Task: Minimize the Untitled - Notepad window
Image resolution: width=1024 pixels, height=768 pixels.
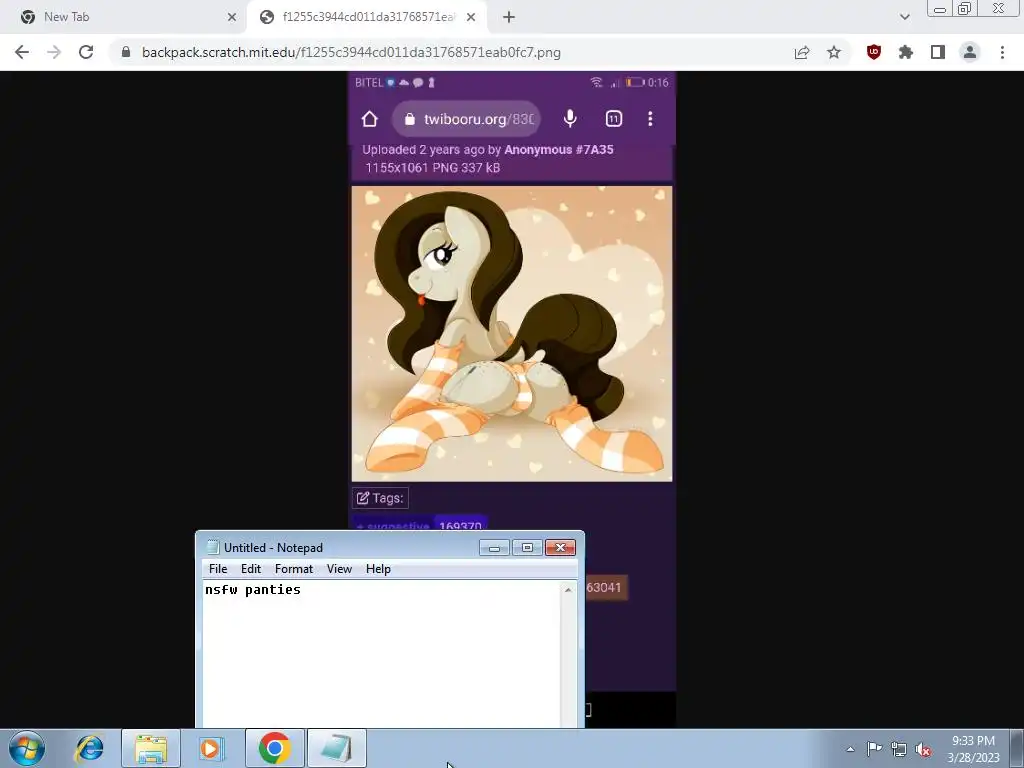Action: [494, 547]
